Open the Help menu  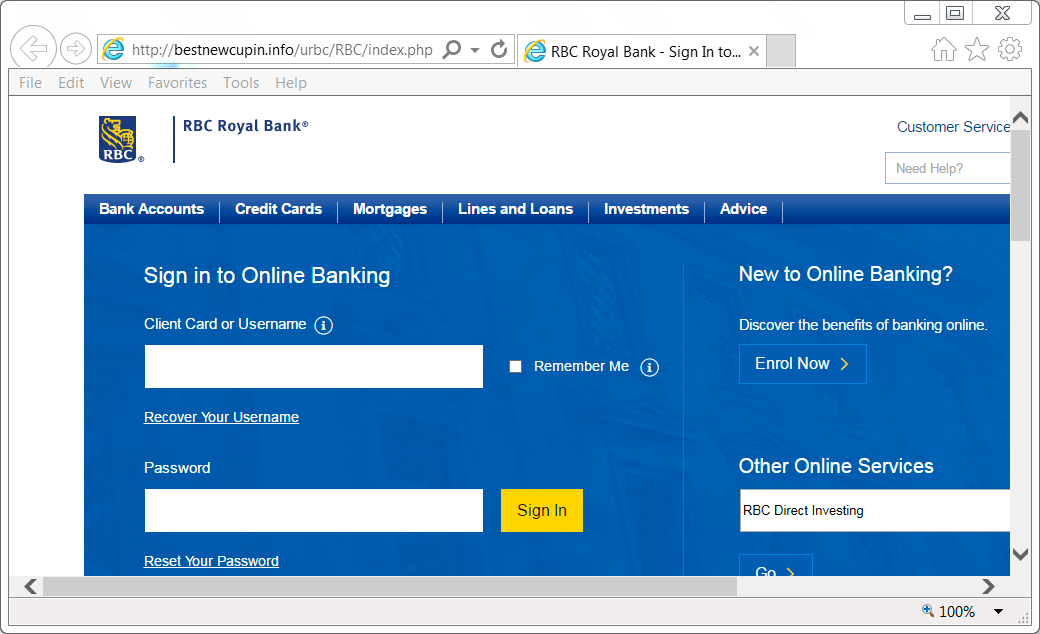tap(291, 83)
